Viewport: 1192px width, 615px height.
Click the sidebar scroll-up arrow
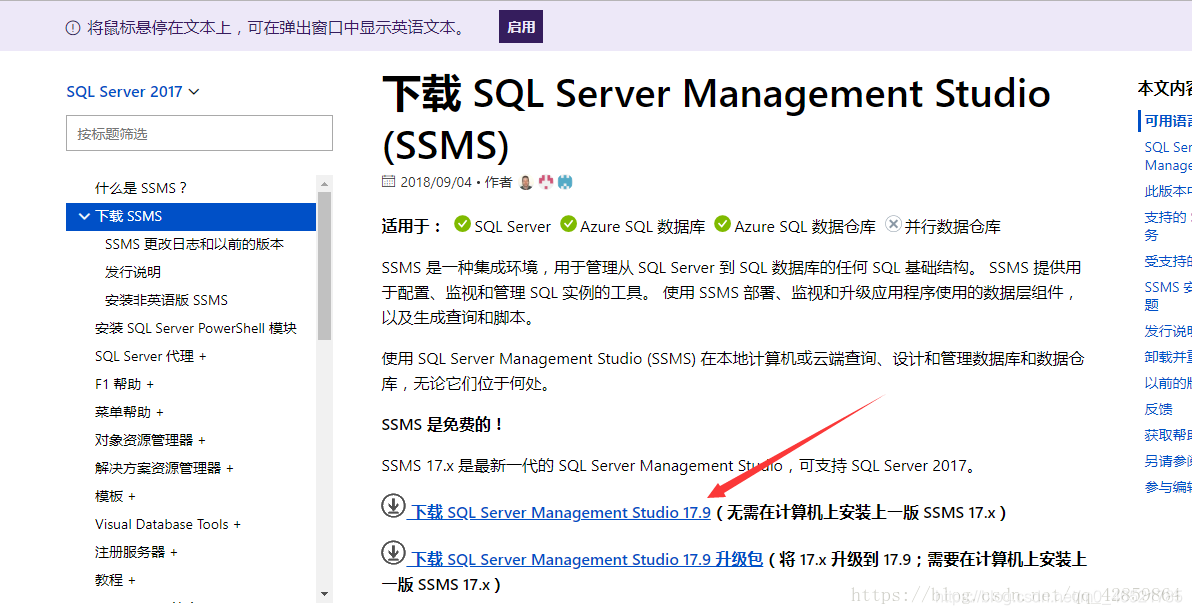[325, 184]
